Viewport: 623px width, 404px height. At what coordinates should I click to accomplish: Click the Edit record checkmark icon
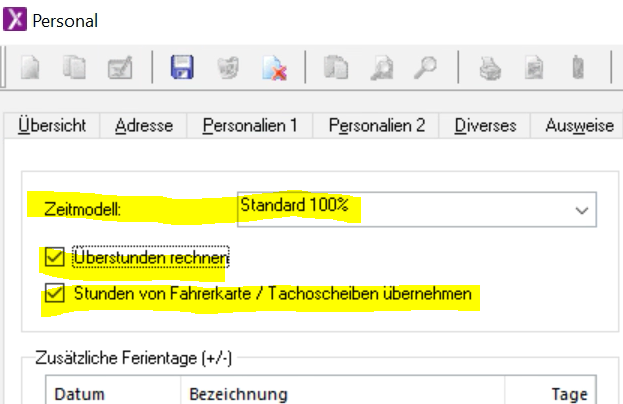tap(120, 68)
